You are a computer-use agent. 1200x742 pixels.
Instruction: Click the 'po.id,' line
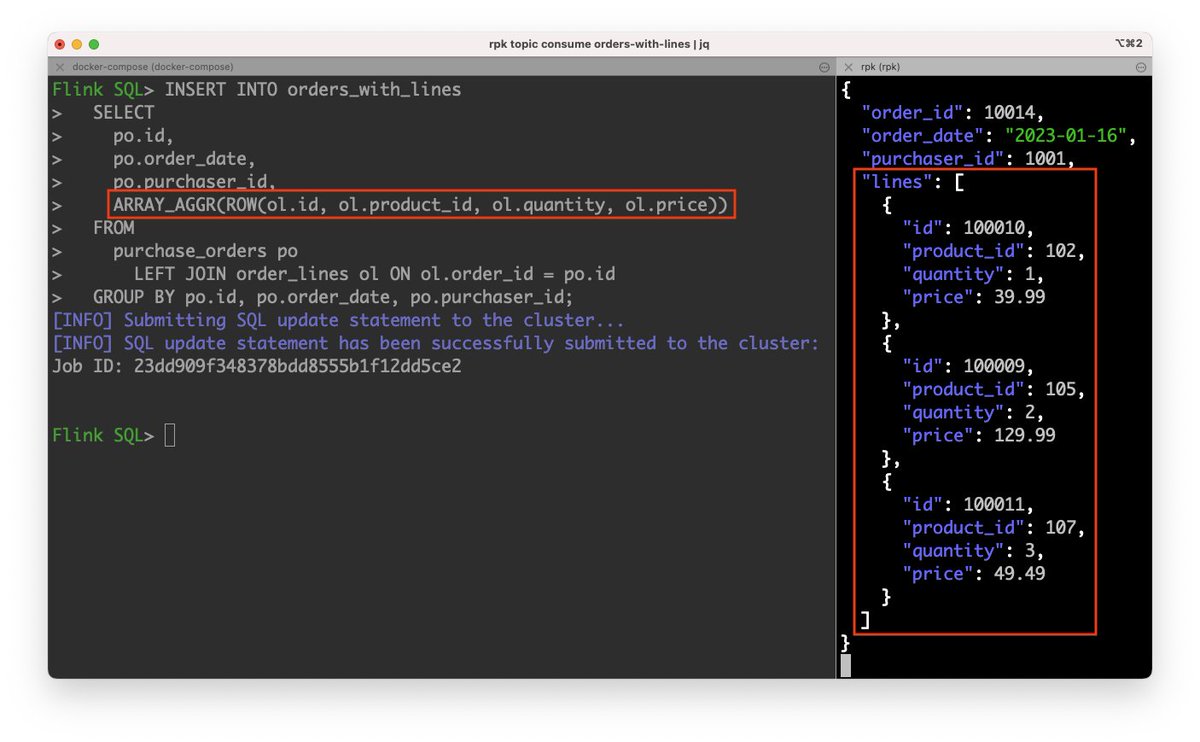[143, 135]
